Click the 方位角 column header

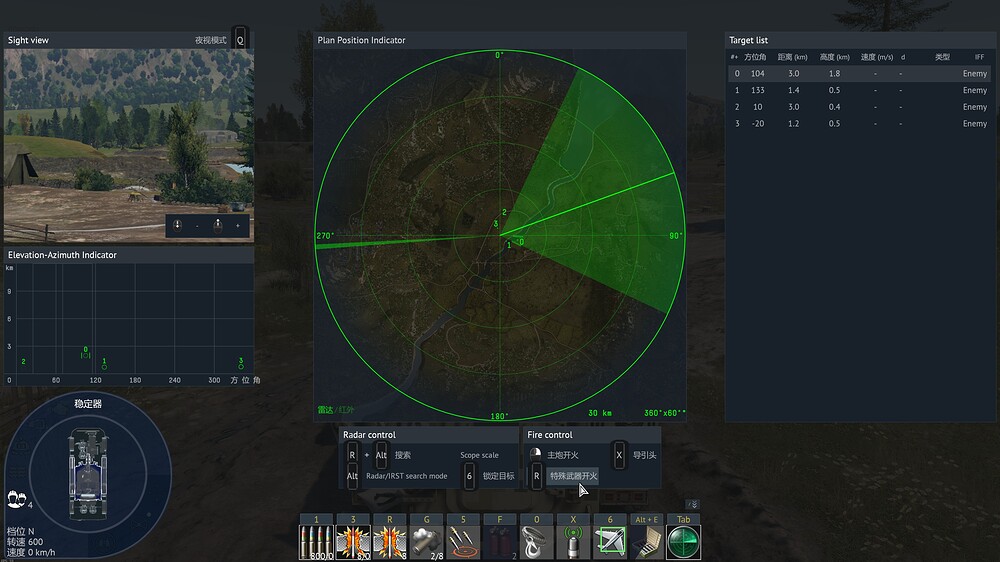tap(755, 57)
